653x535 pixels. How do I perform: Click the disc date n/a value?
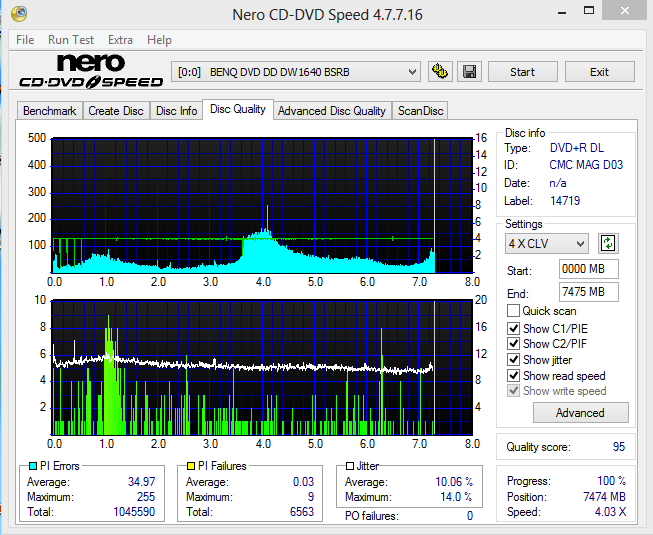click(x=558, y=183)
